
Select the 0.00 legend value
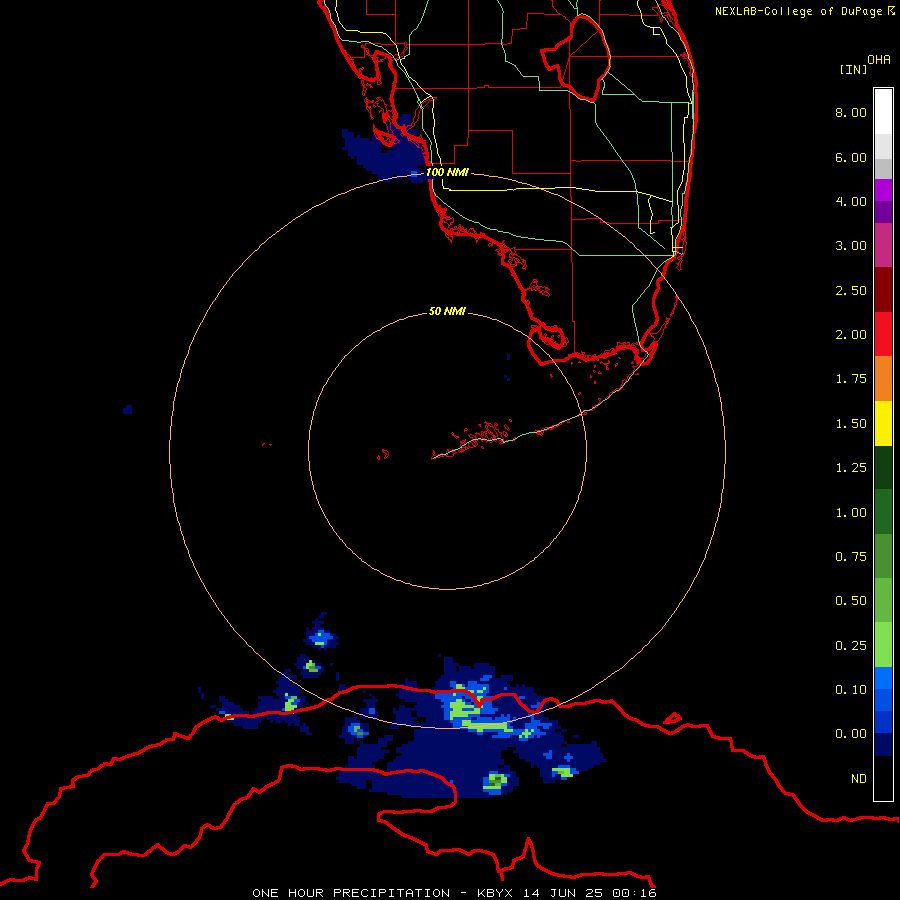pos(851,734)
